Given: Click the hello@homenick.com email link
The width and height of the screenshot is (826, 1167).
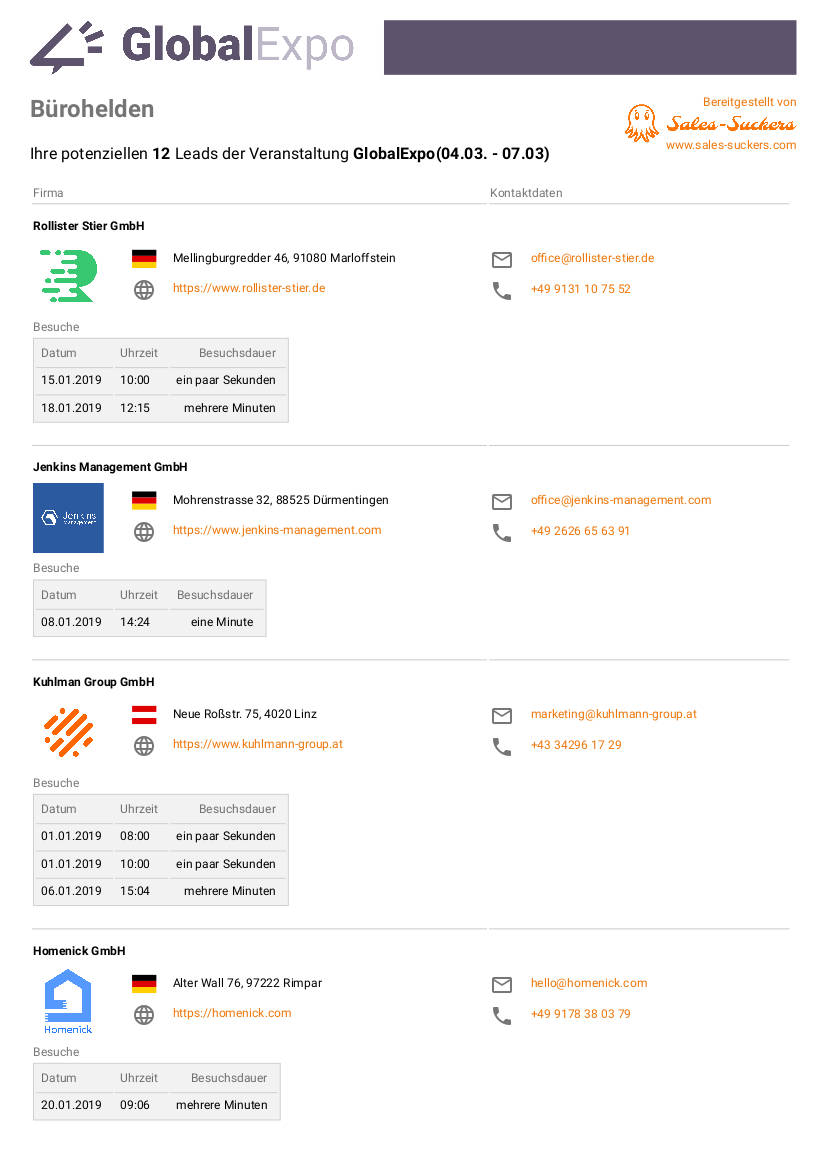Looking at the screenshot, I should [x=589, y=983].
